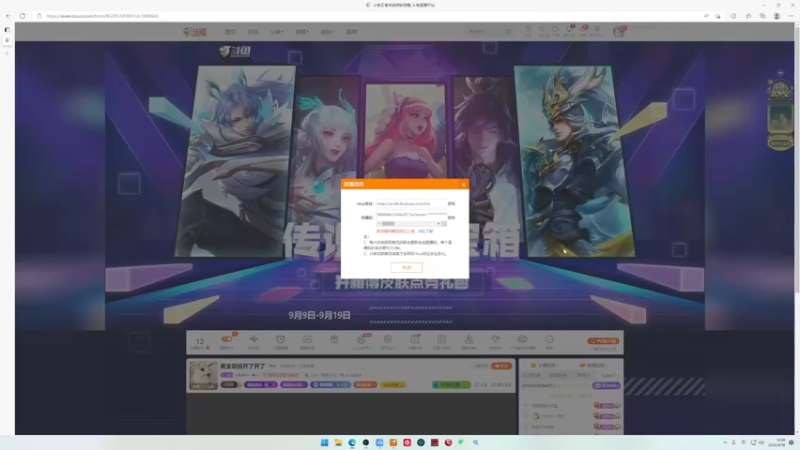This screenshot has height=450, width=800.
Task: Toggle the orange switch icon in the streamer toolbar
Action: click(227, 340)
